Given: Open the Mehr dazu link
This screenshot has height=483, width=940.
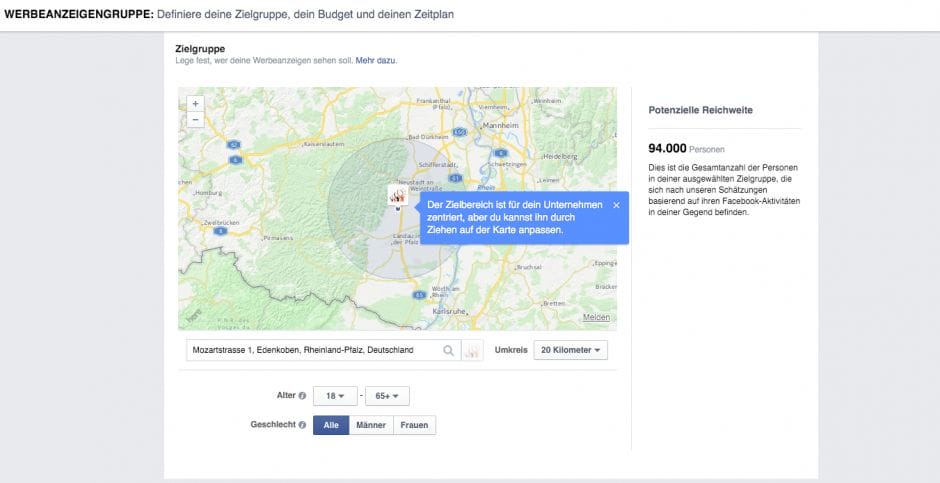Looking at the screenshot, I should point(375,61).
